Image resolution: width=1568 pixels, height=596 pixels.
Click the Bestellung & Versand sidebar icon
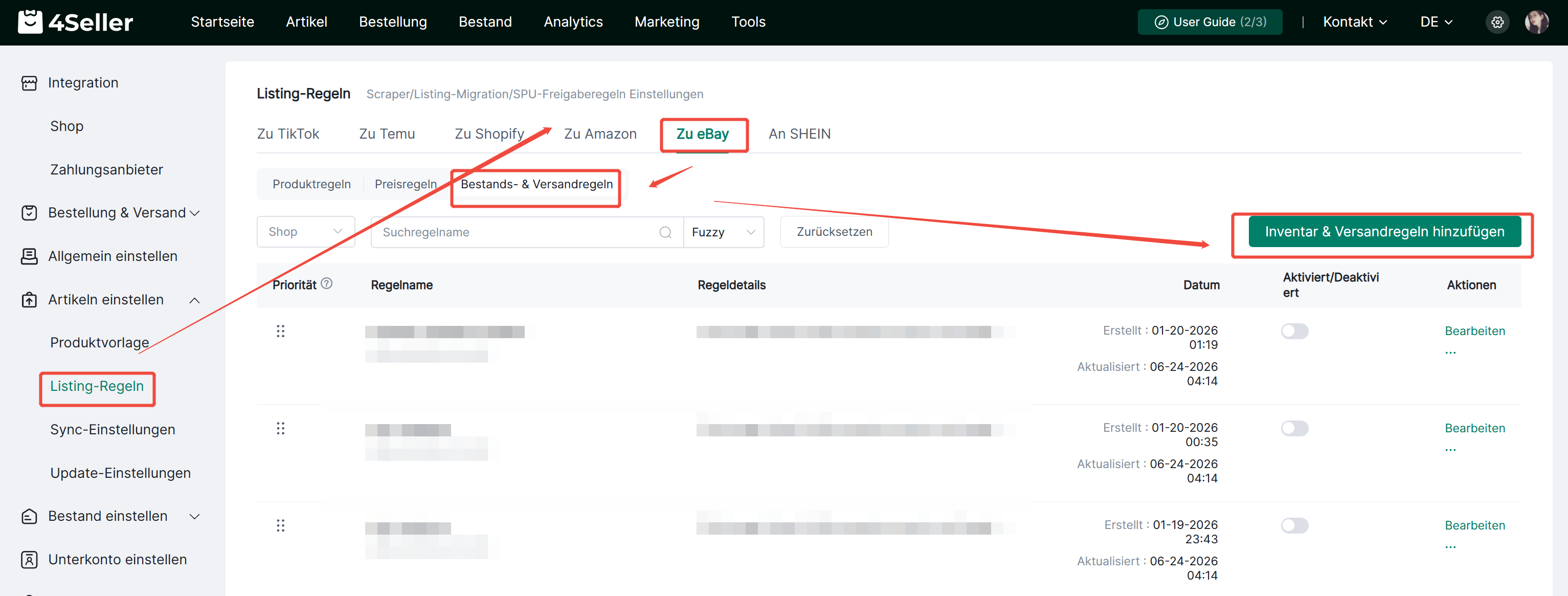click(29, 212)
